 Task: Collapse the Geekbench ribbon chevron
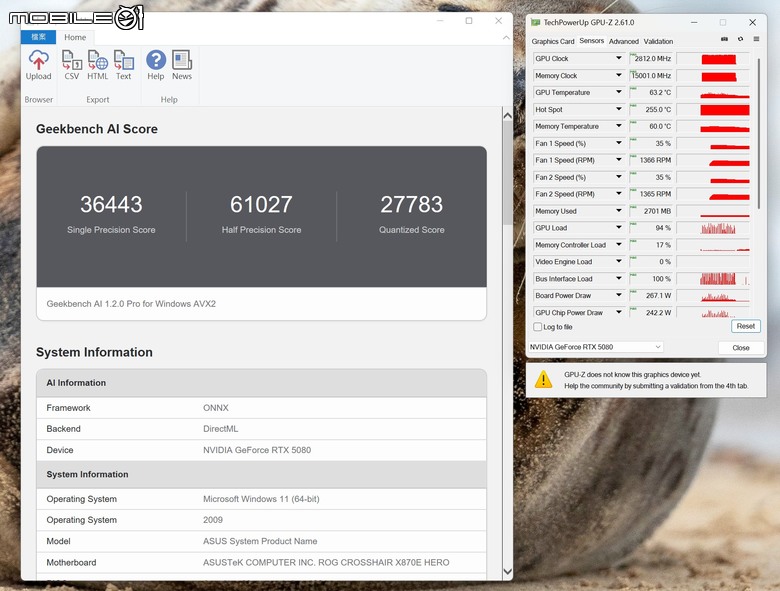(506, 37)
